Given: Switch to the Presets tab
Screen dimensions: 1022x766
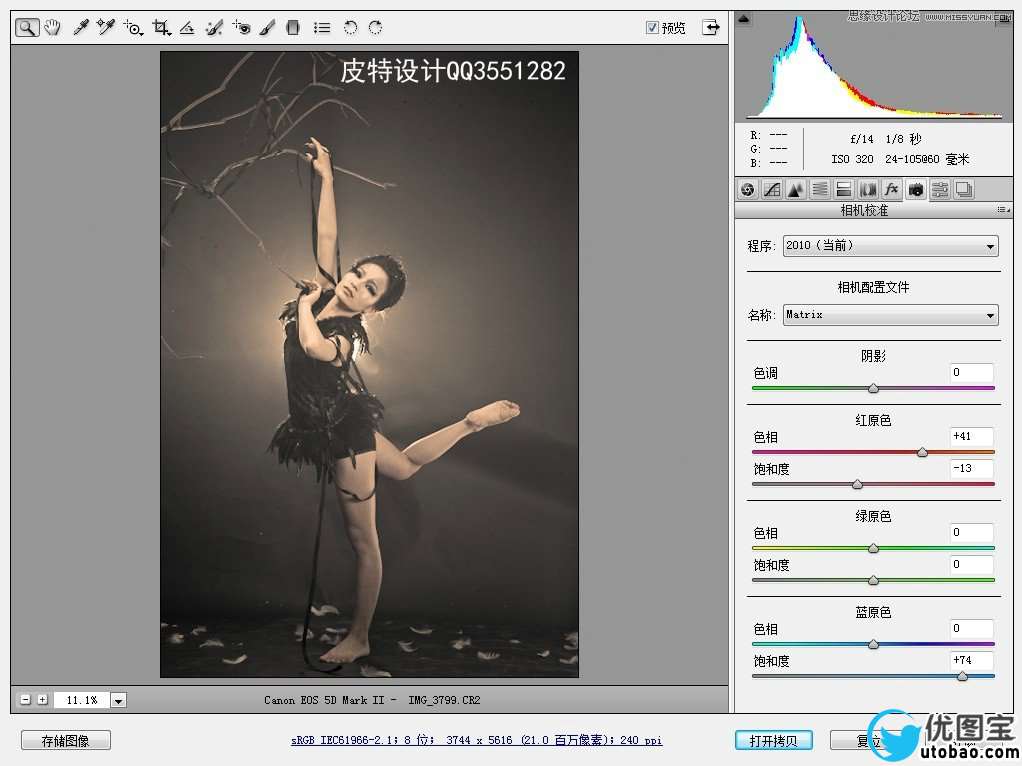Looking at the screenshot, I should point(940,190).
